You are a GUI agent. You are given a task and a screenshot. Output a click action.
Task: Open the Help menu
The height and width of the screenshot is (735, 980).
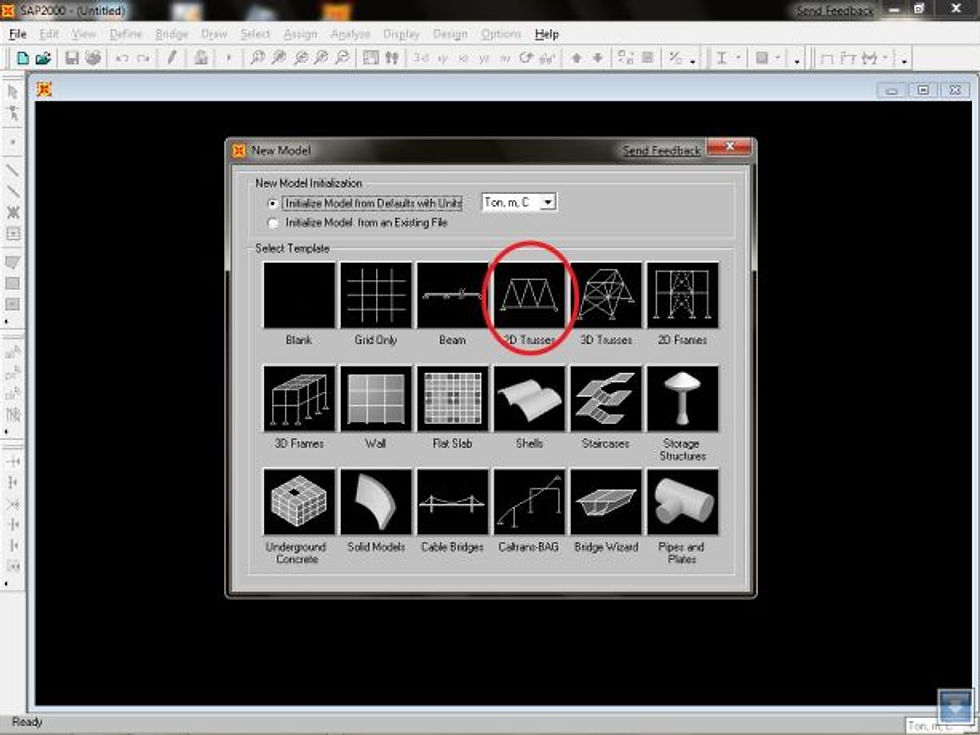(547, 34)
